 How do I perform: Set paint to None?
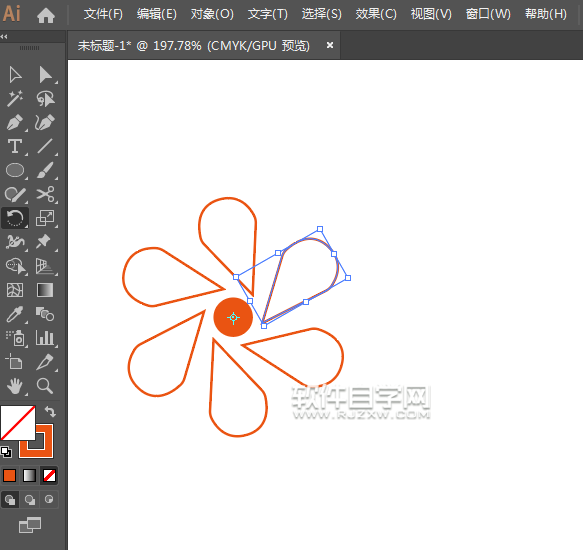pos(49,475)
